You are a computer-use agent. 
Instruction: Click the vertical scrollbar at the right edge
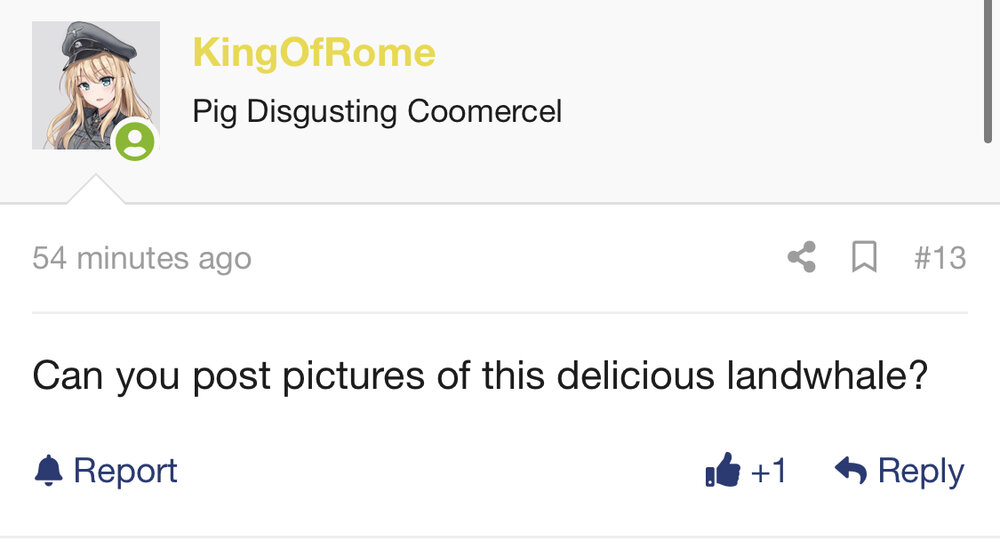pos(988,71)
